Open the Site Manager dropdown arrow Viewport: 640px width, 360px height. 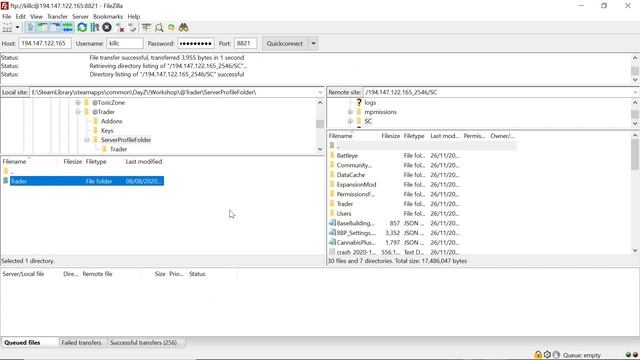point(17,27)
